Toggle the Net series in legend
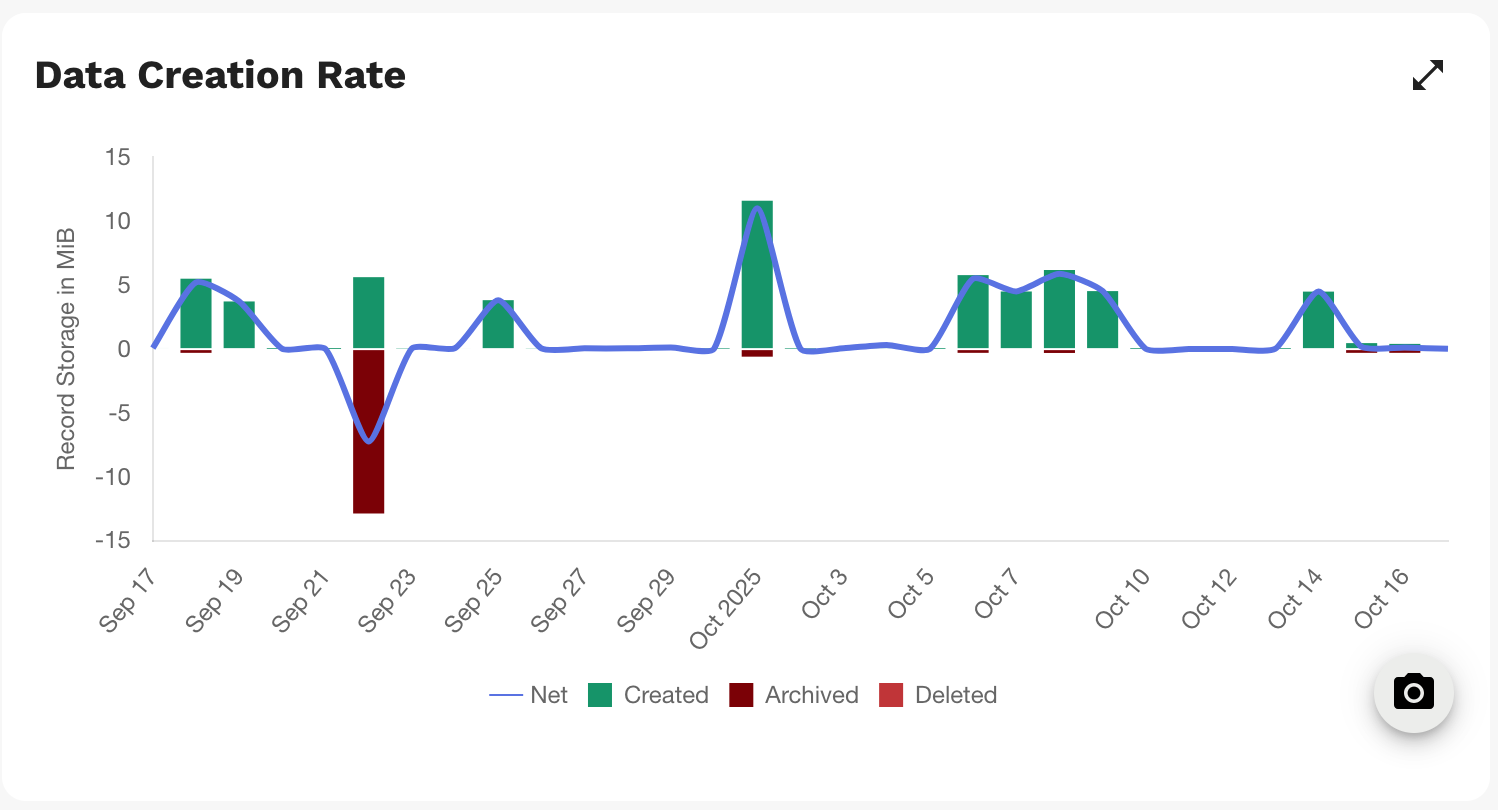The width and height of the screenshot is (1498, 810). tap(549, 695)
